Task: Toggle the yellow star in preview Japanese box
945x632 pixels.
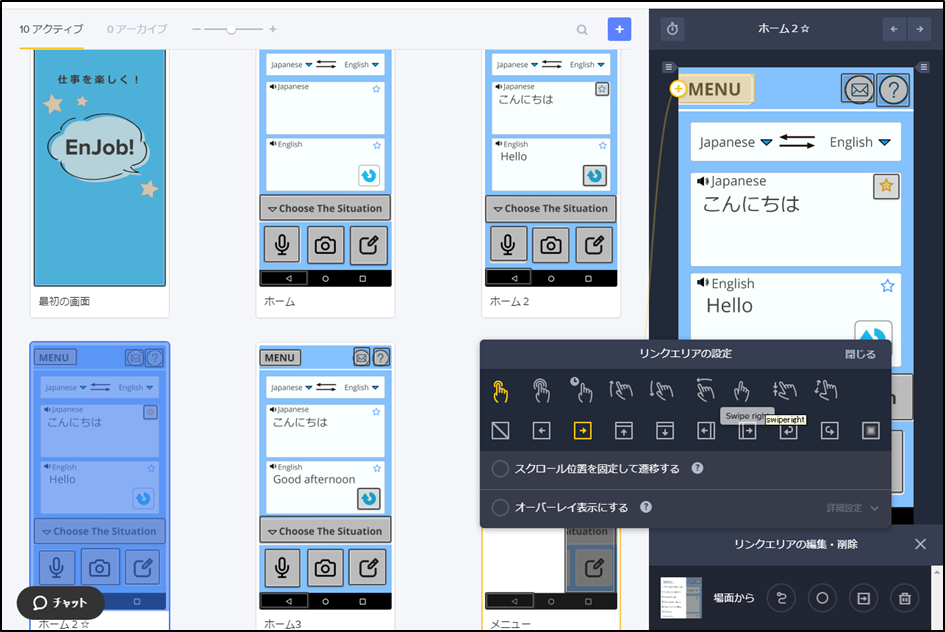Action: coord(886,186)
